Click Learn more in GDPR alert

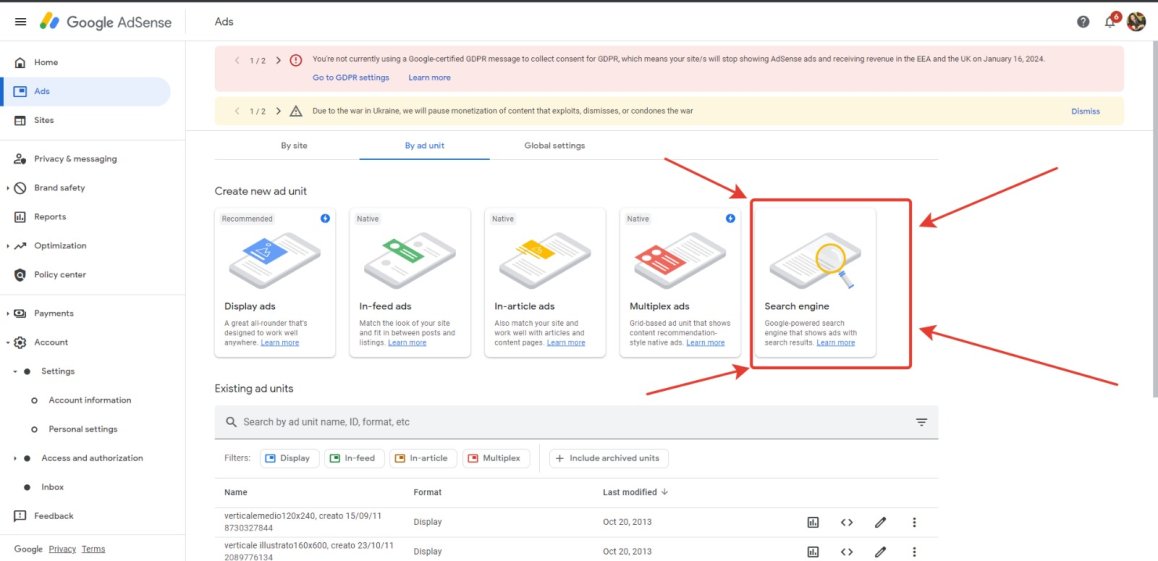[x=429, y=78]
